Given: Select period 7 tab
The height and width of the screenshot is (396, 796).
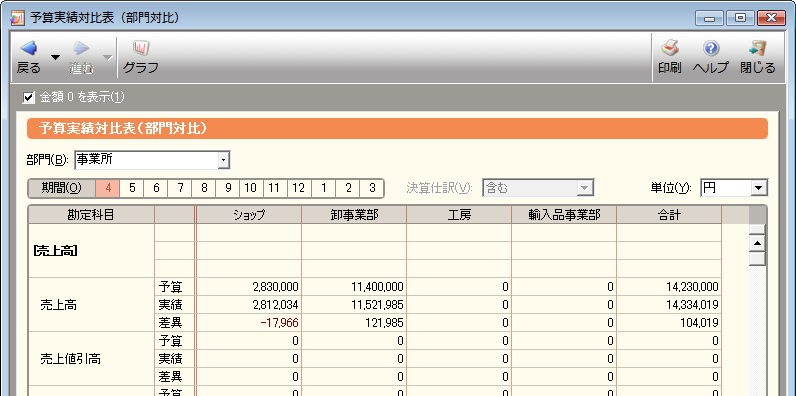Looking at the screenshot, I should click(180, 188).
